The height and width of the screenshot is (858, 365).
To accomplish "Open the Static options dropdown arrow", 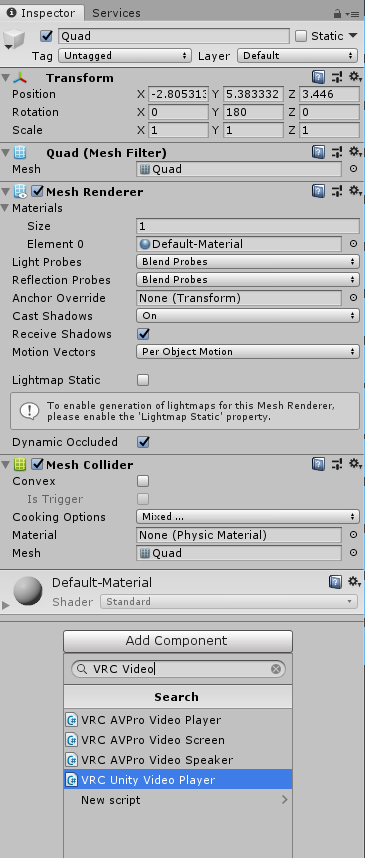I will pos(354,36).
